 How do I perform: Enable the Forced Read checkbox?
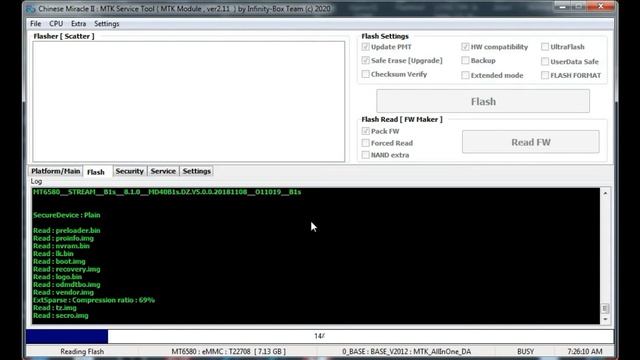[365, 143]
